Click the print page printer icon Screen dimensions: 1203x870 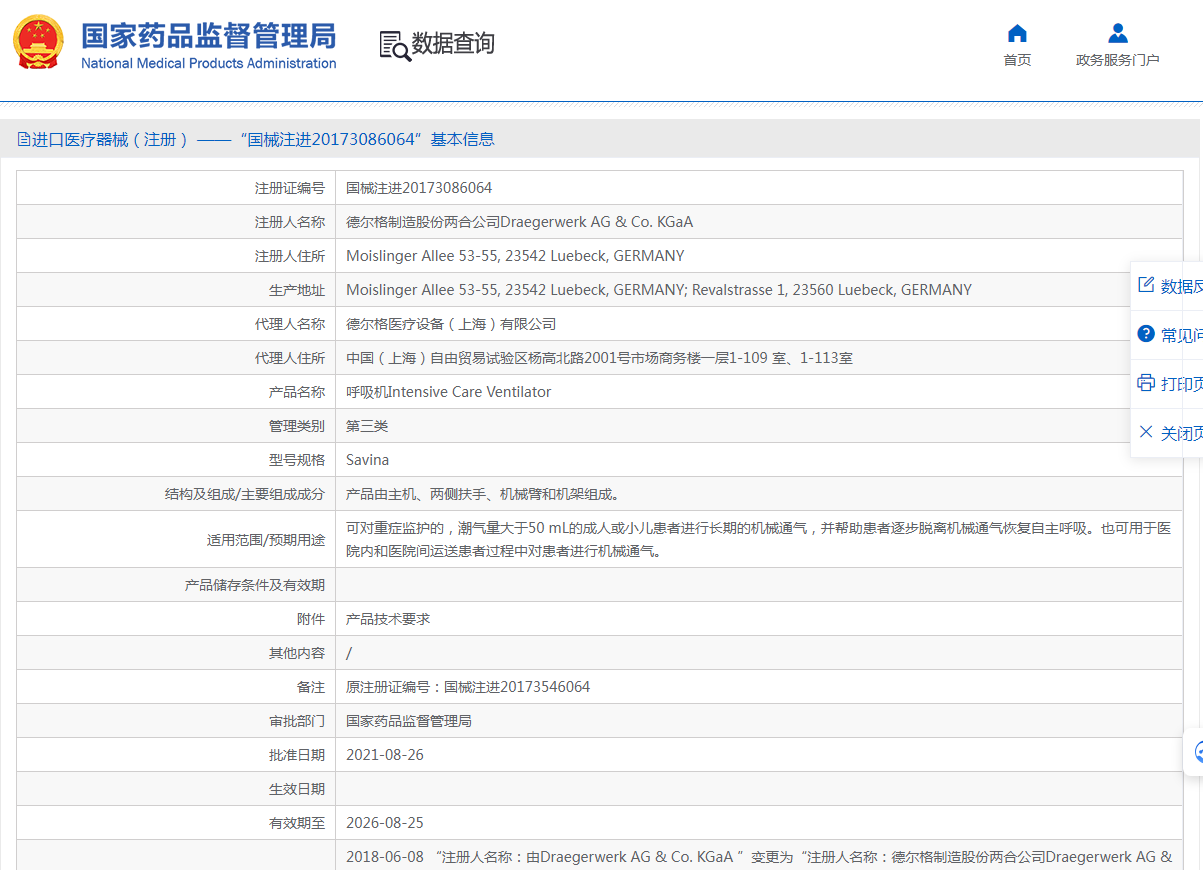click(x=1146, y=383)
